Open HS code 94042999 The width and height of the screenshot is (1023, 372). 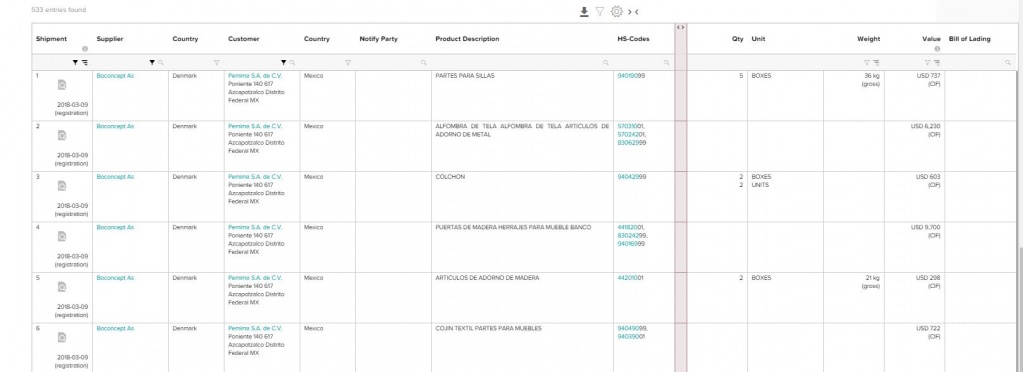coord(632,177)
